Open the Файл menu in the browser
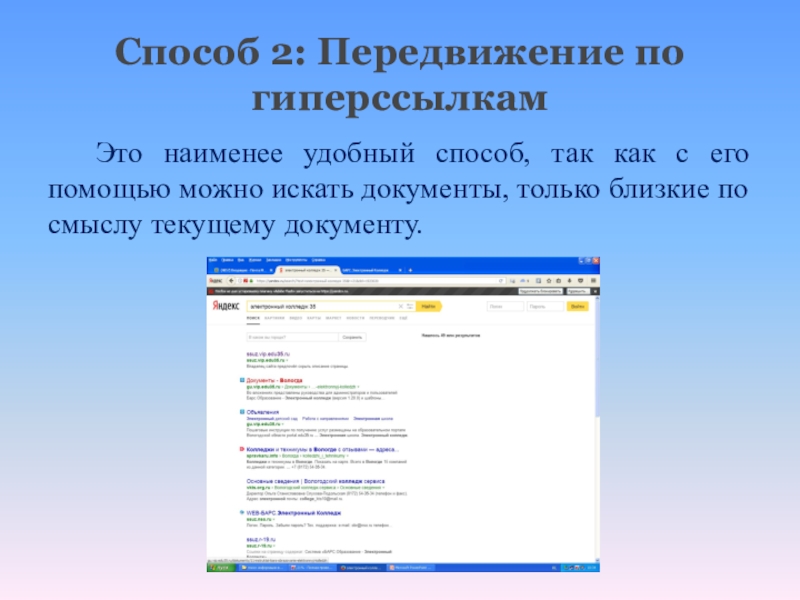 (x=212, y=259)
